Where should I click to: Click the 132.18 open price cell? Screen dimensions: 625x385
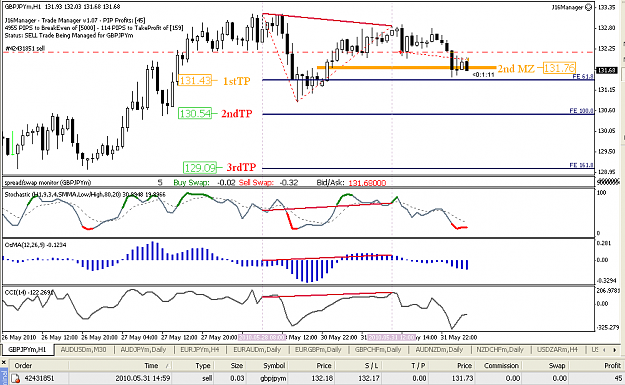tap(322, 378)
